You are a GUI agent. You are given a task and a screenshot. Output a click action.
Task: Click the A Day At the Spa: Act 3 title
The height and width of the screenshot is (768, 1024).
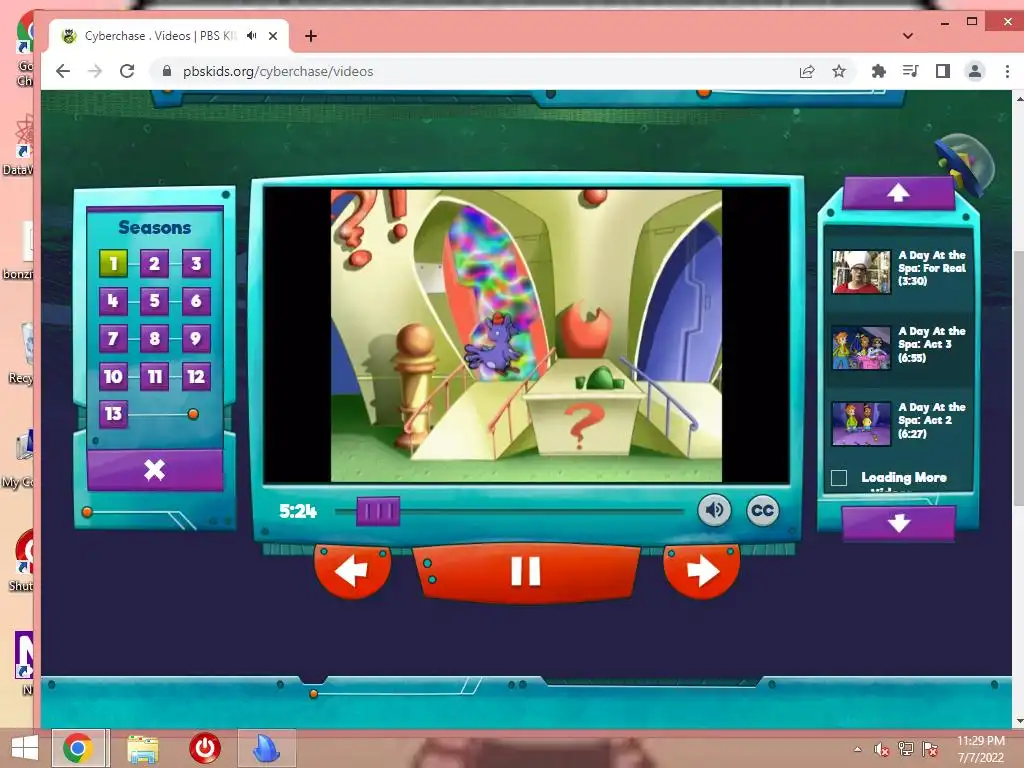click(931, 344)
